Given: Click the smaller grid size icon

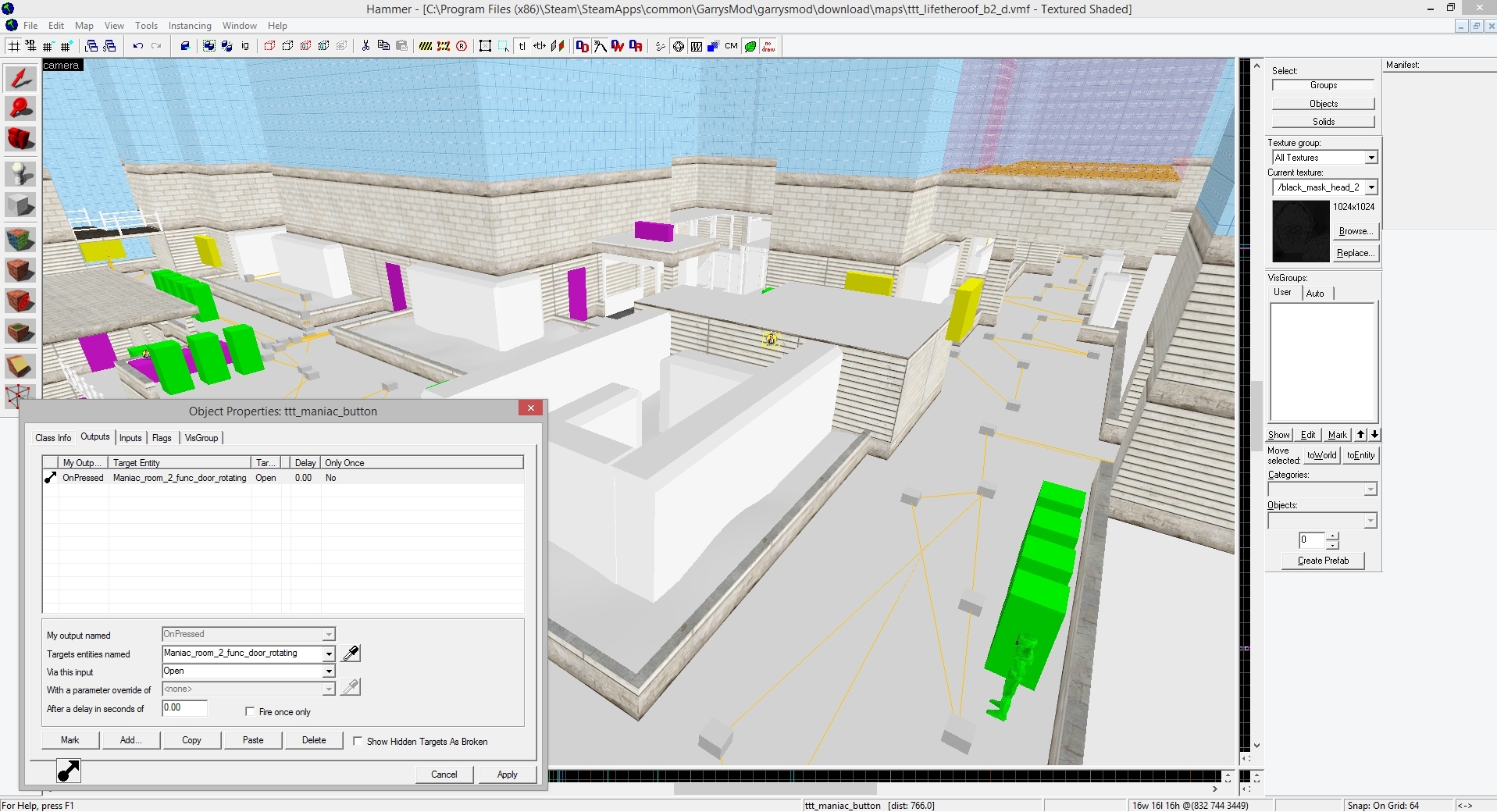Looking at the screenshot, I should [48, 46].
